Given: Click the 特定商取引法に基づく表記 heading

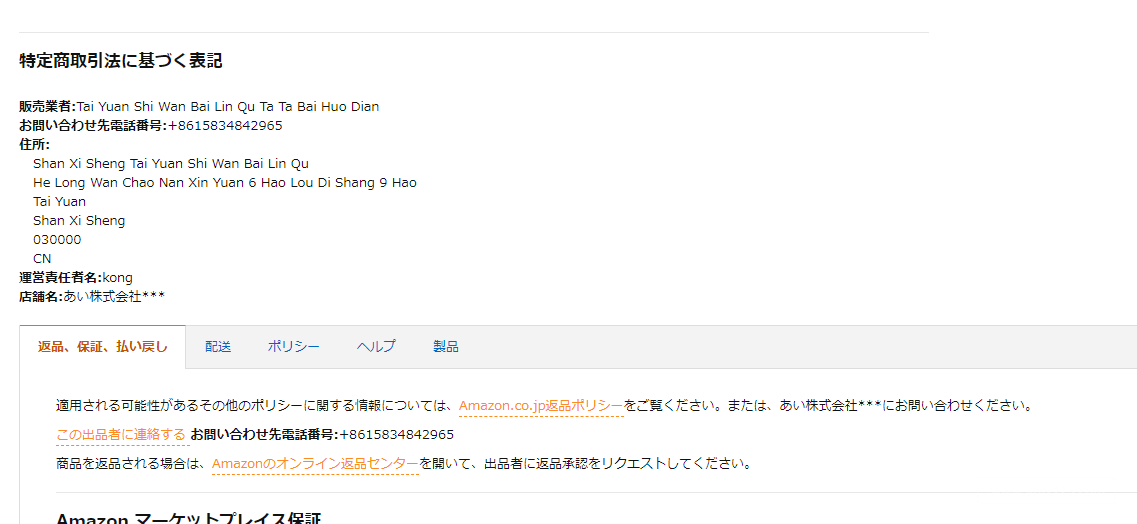Looking at the screenshot, I should point(121,61).
